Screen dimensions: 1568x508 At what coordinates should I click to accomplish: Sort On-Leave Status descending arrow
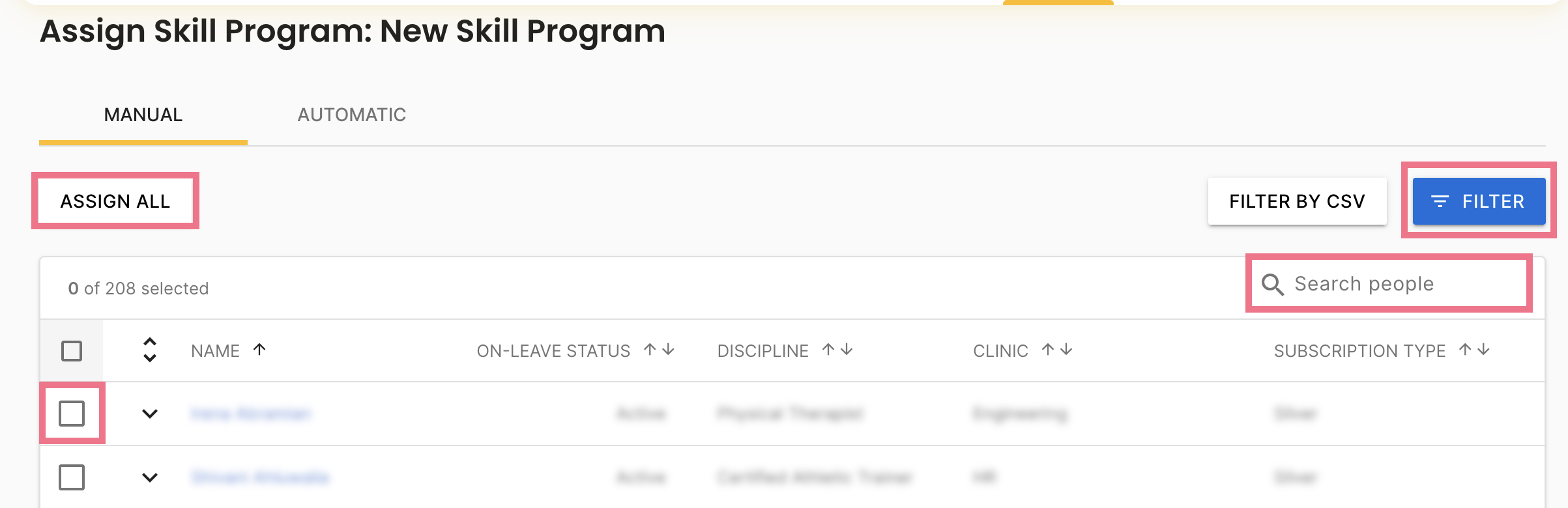pos(668,350)
